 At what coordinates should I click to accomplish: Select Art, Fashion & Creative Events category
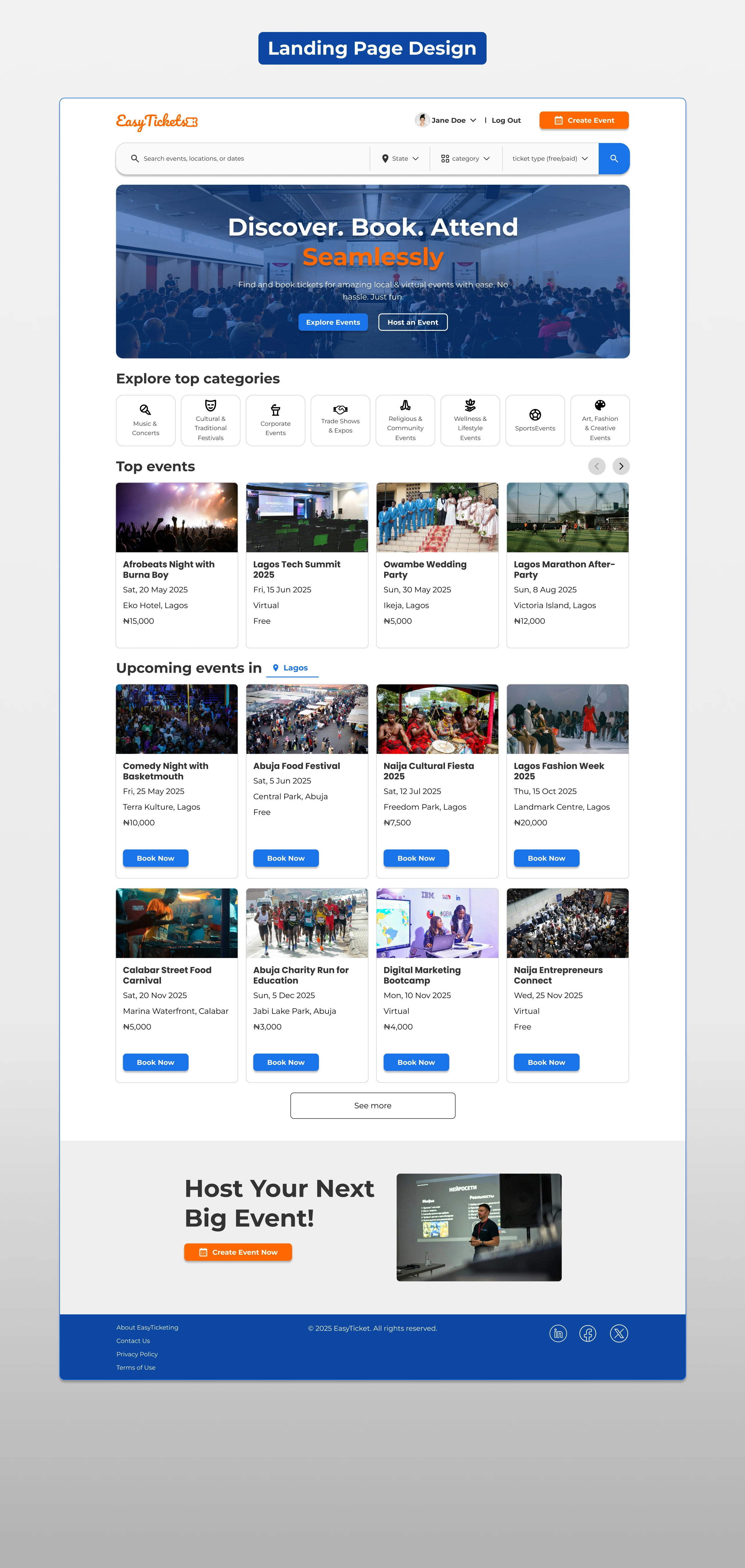[599, 421]
